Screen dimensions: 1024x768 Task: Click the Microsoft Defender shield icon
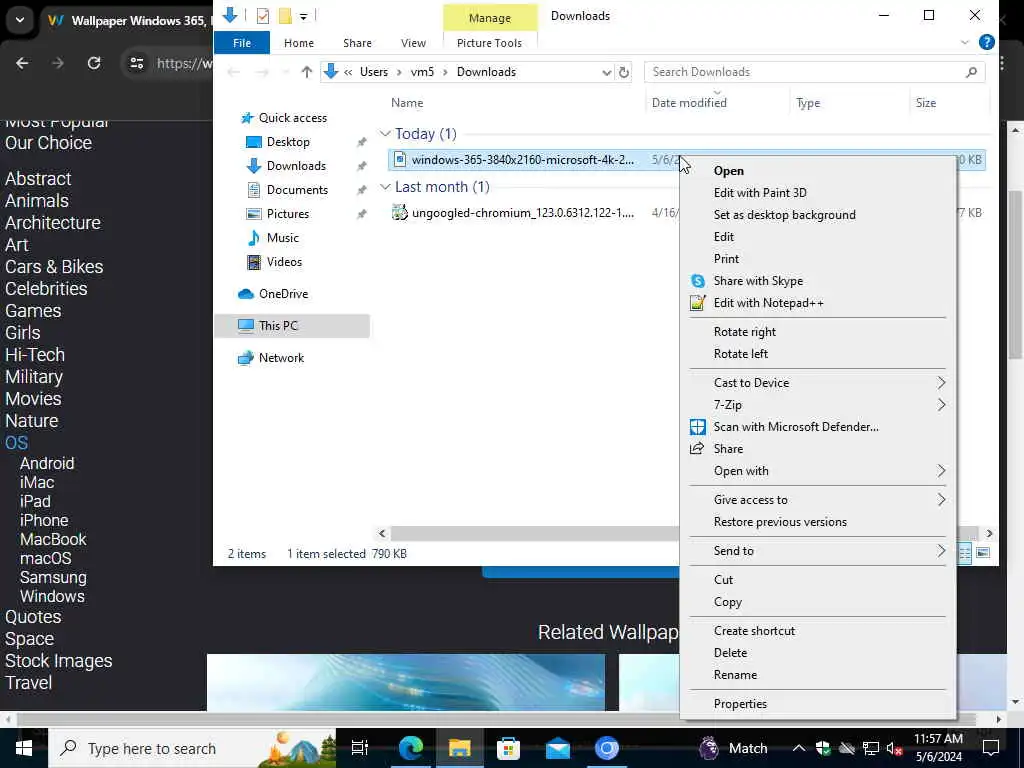(x=697, y=427)
